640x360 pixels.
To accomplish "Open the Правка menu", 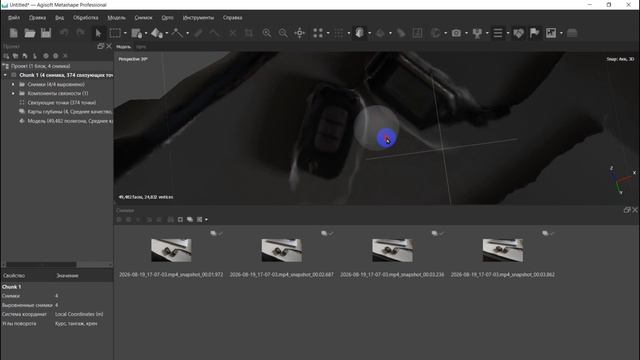I will (x=37, y=18).
